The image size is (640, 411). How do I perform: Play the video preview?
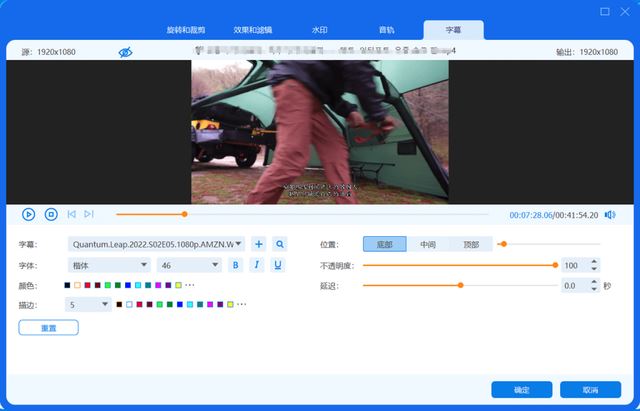28,214
